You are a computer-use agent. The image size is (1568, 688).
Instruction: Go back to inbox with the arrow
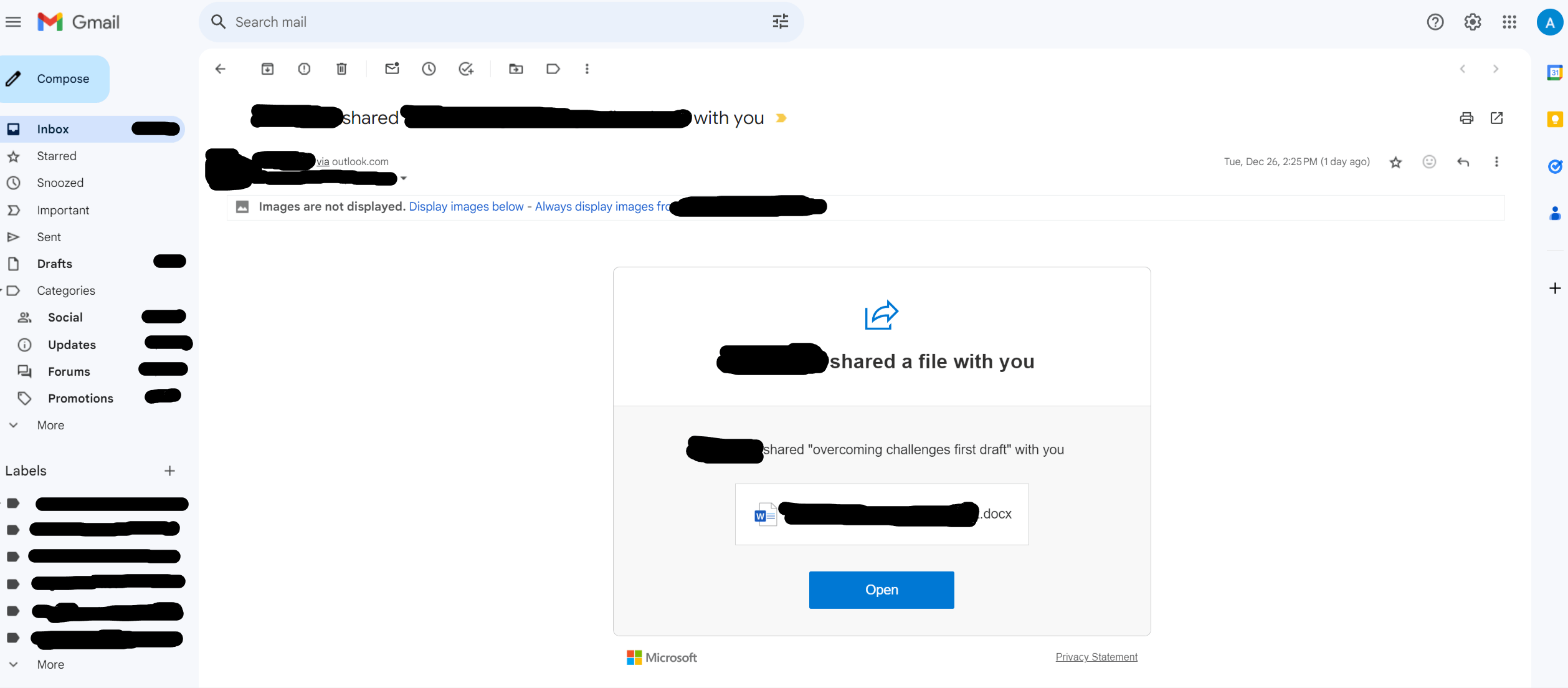tap(220, 69)
